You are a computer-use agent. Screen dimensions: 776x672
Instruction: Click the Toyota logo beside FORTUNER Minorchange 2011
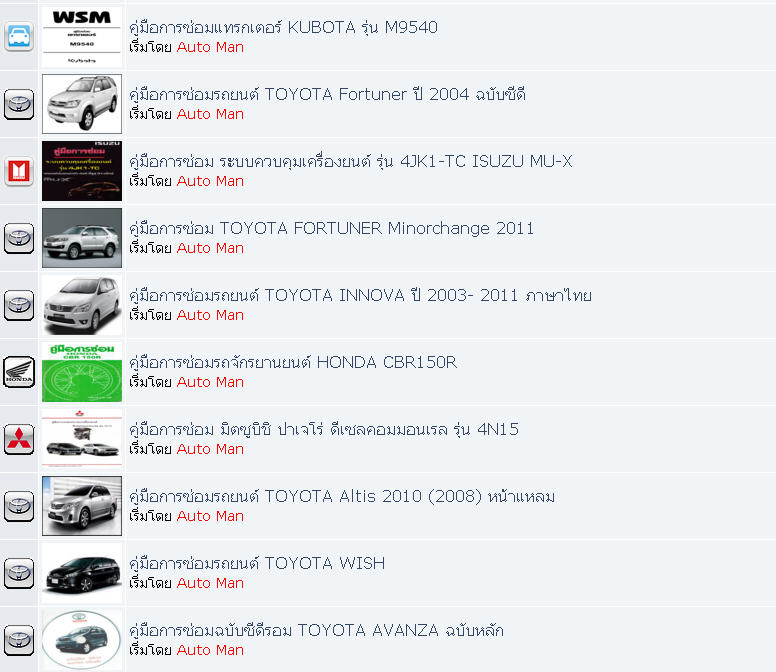pyautogui.click(x=19, y=238)
